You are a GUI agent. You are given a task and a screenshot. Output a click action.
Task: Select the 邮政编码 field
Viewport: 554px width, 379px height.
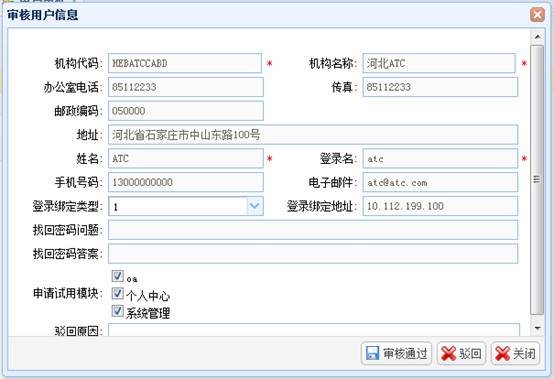click(186, 111)
